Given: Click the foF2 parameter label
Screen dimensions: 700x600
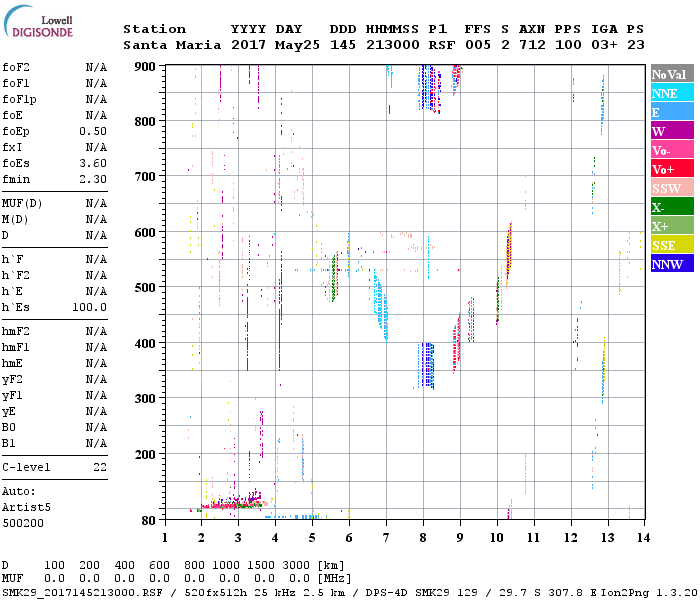Looking at the screenshot, I should tap(16, 67).
